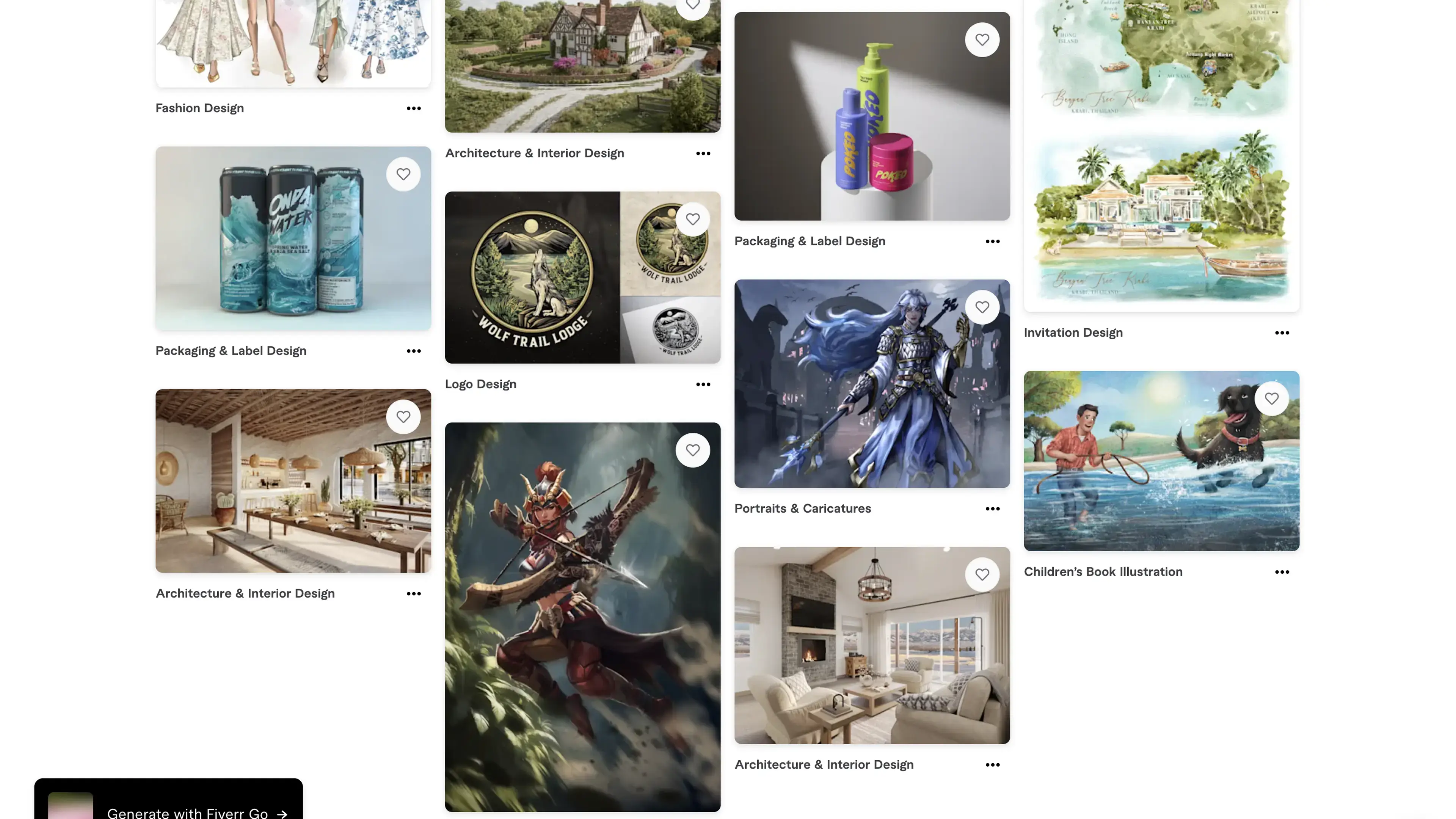
Task: Open more options for Fashion Design
Action: [414, 108]
